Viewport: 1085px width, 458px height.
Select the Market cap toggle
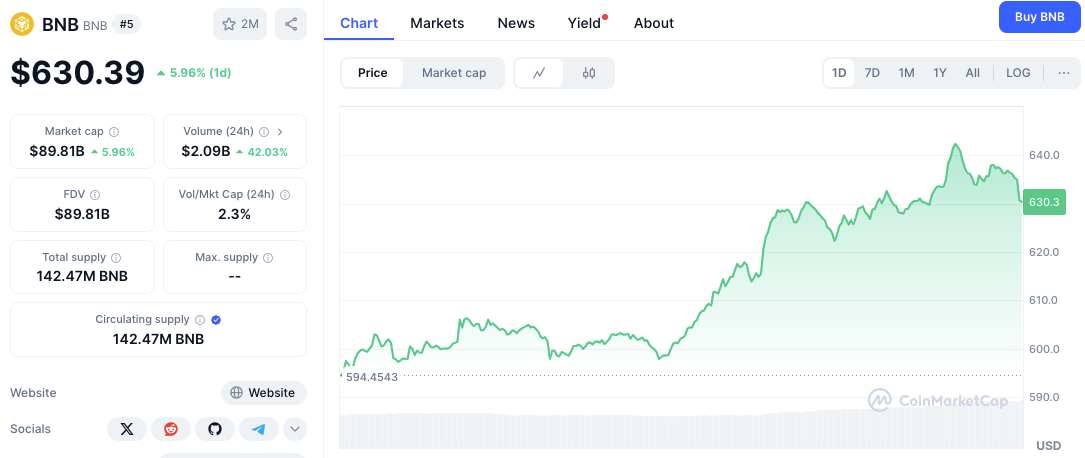(454, 73)
